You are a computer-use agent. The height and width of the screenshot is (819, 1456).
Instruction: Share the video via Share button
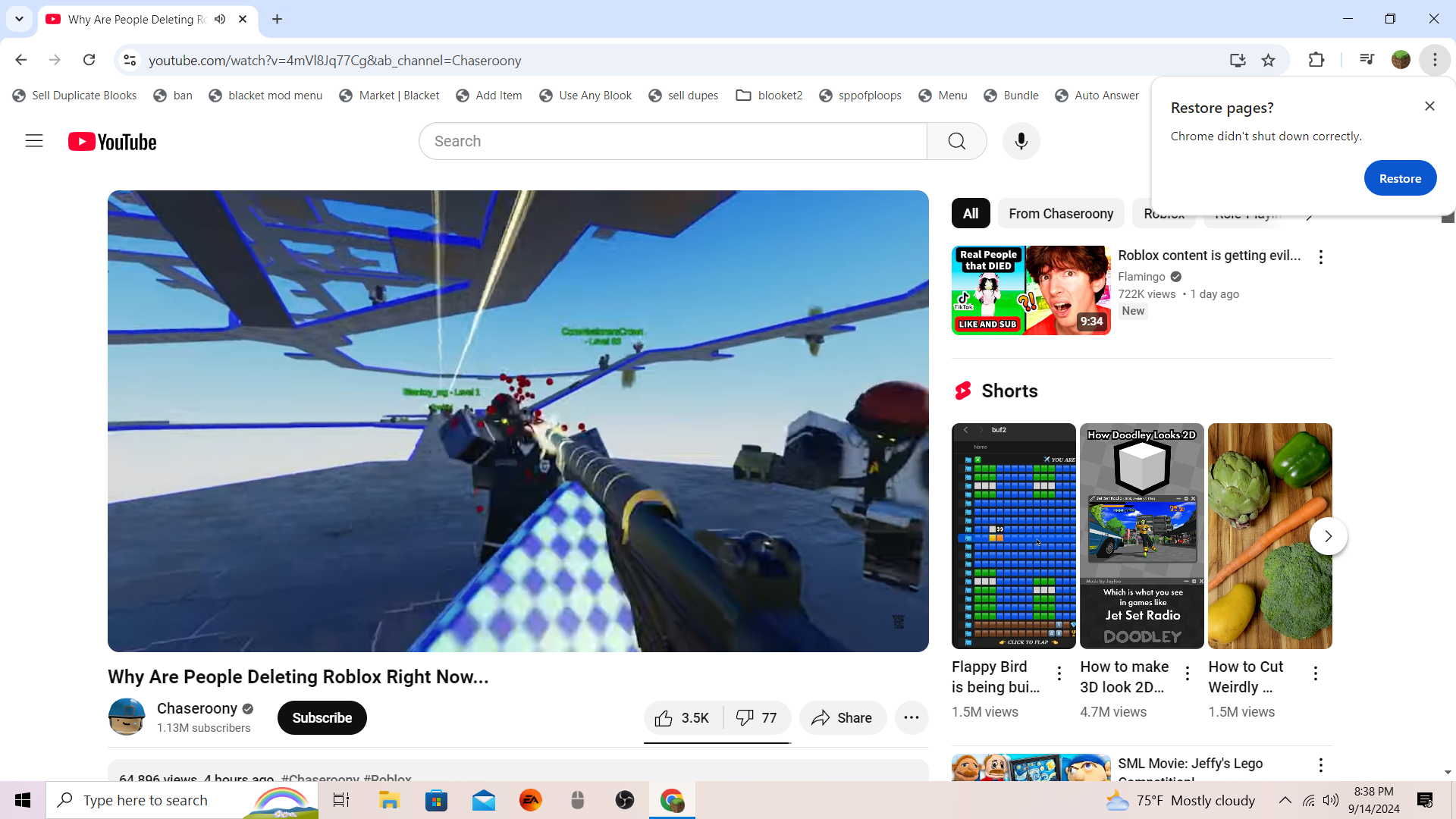842,718
